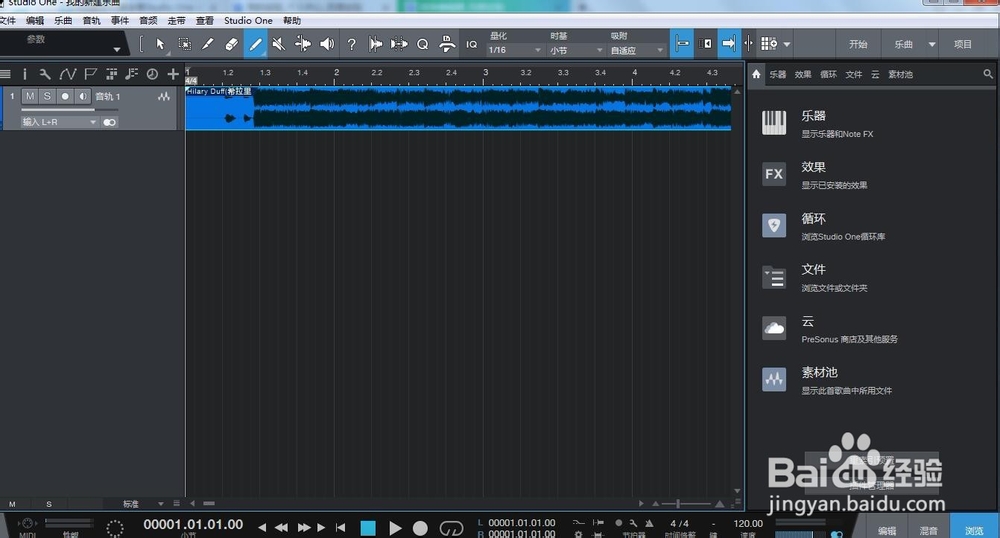Screen dimensions: 1000x538
Task: Open the Studio One menu
Action: 248,20
